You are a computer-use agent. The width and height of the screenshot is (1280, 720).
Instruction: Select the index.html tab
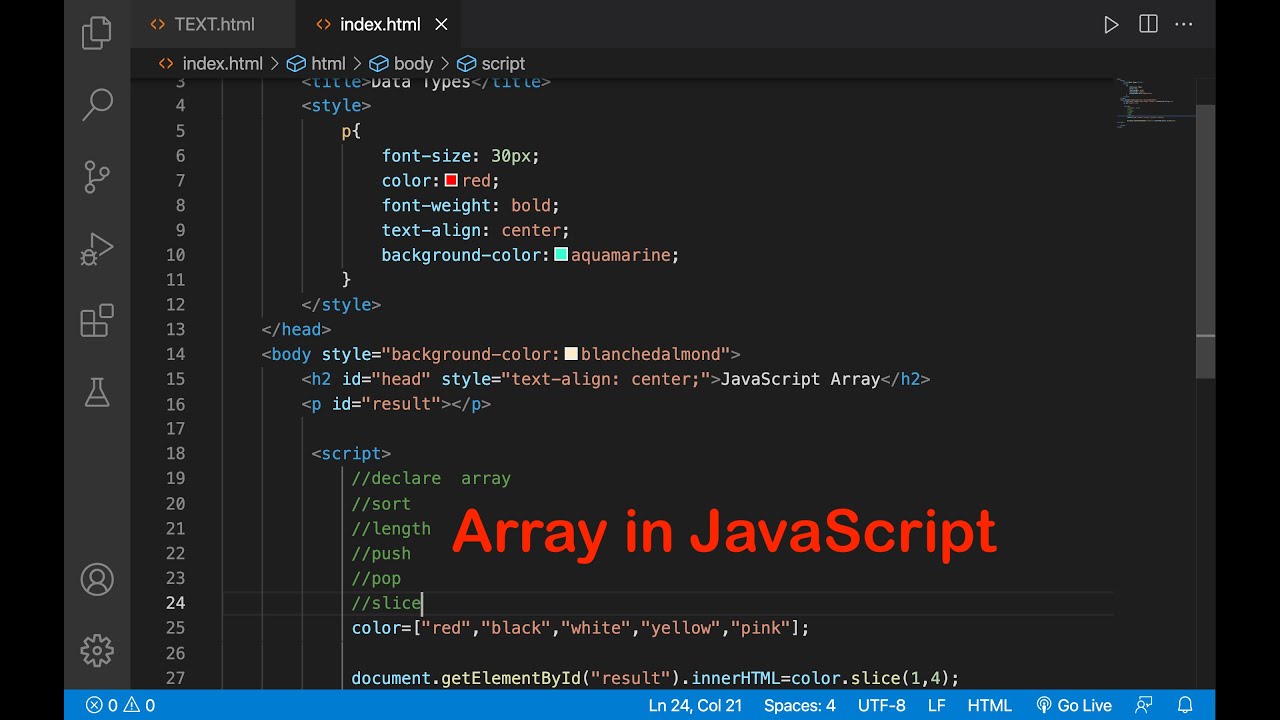[x=380, y=25]
